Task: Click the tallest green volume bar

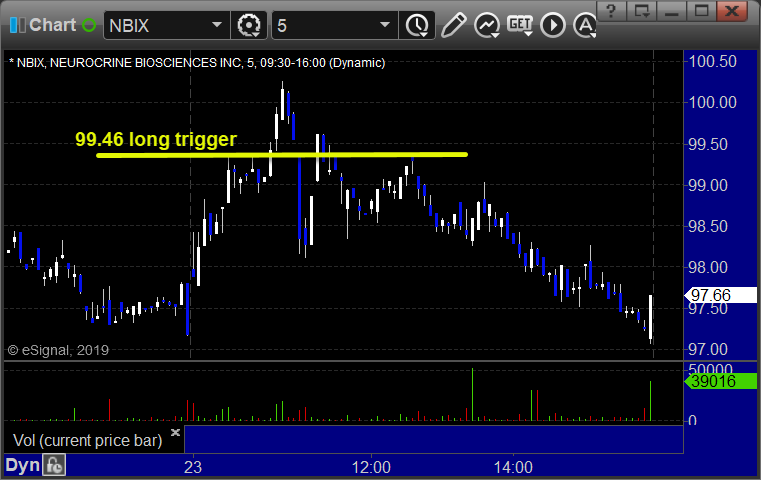Action: click(x=472, y=394)
